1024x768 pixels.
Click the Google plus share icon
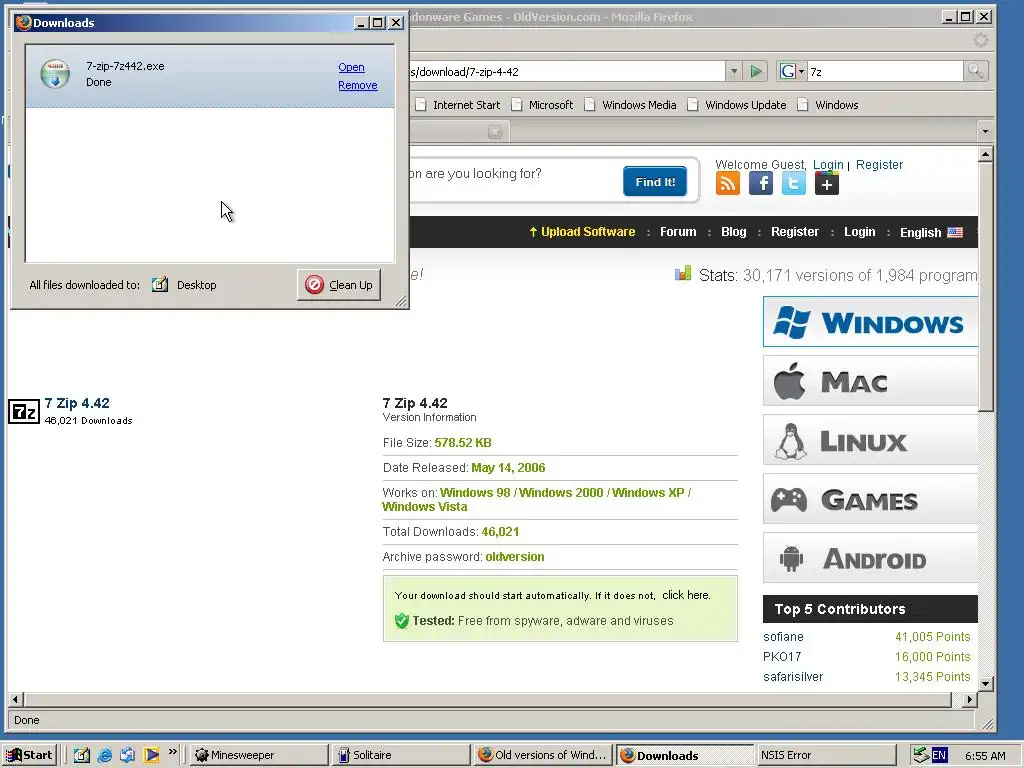point(827,184)
